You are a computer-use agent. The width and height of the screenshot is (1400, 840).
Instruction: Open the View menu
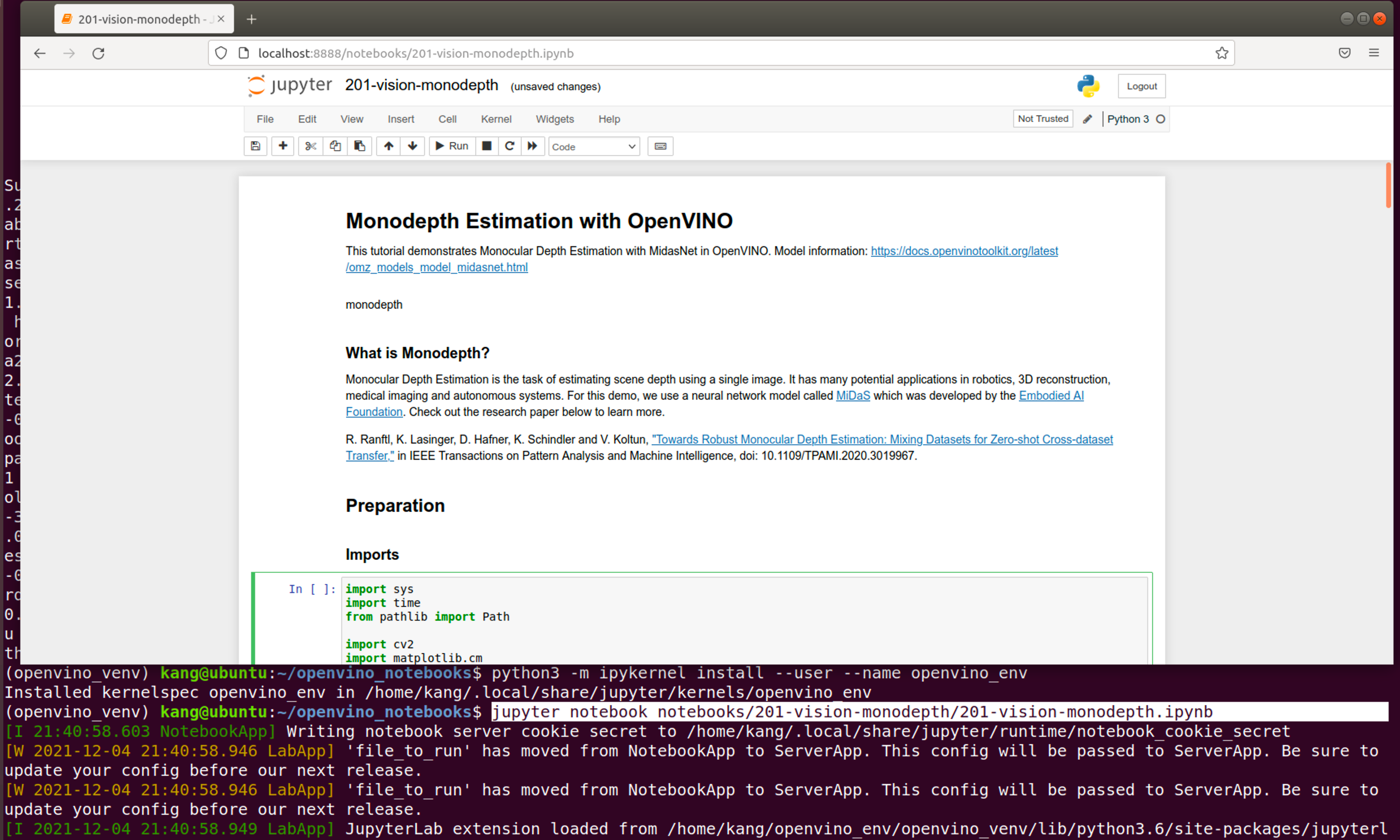(351, 119)
